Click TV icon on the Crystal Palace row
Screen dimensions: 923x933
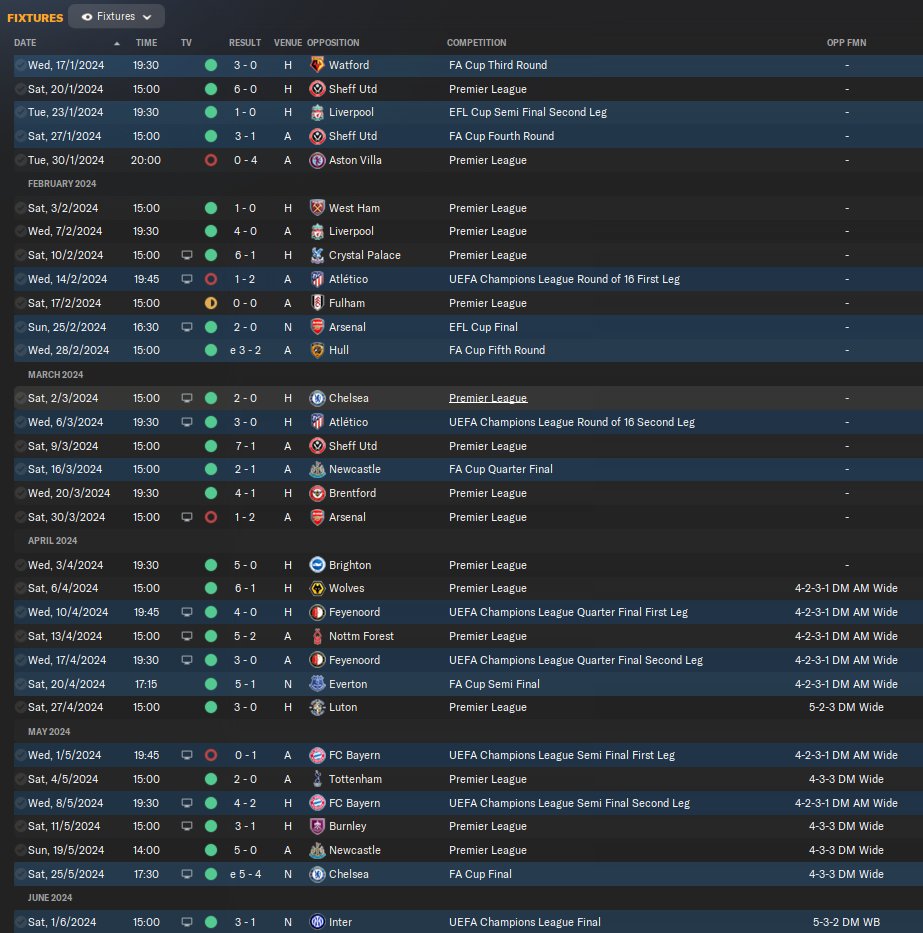[x=187, y=255]
